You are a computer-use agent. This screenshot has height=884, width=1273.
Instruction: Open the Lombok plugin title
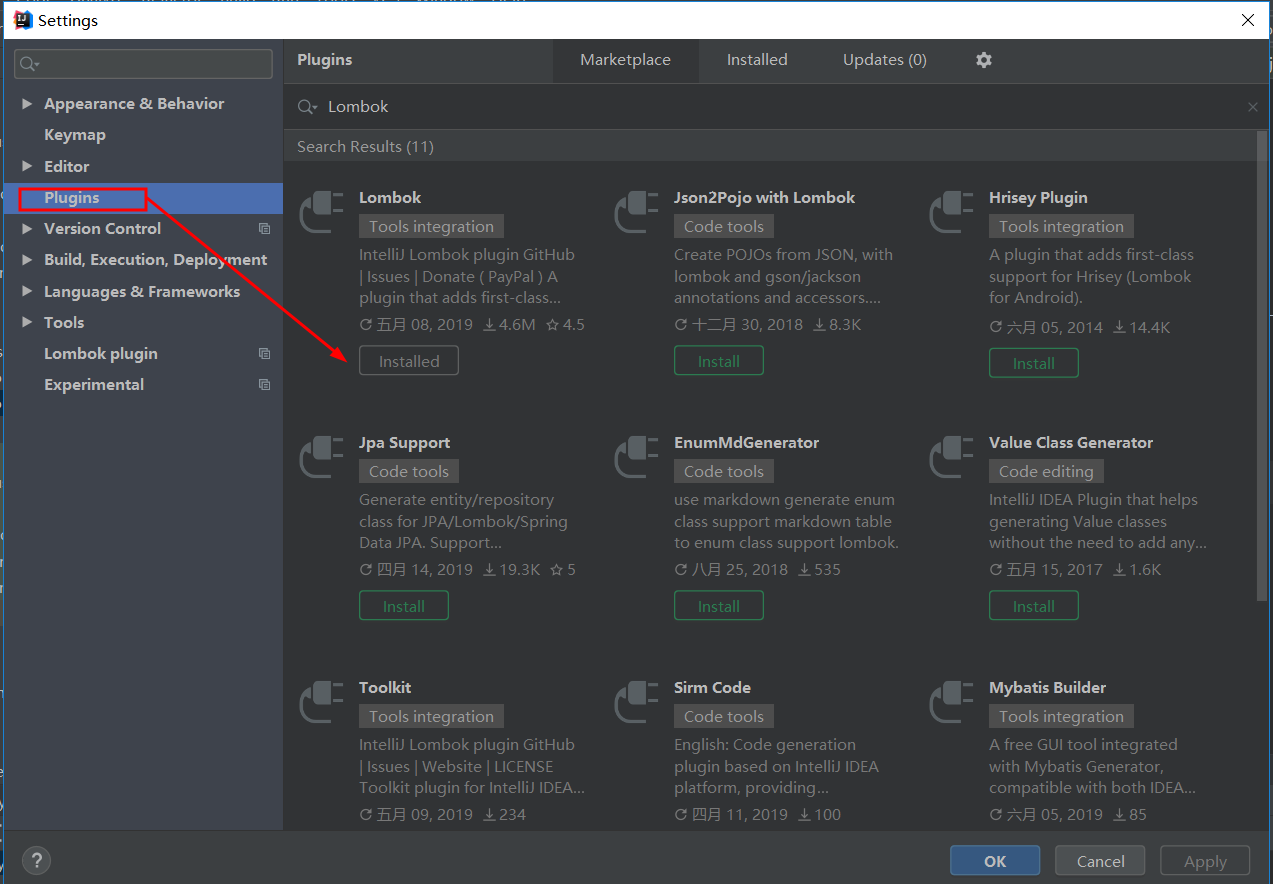[x=390, y=198]
